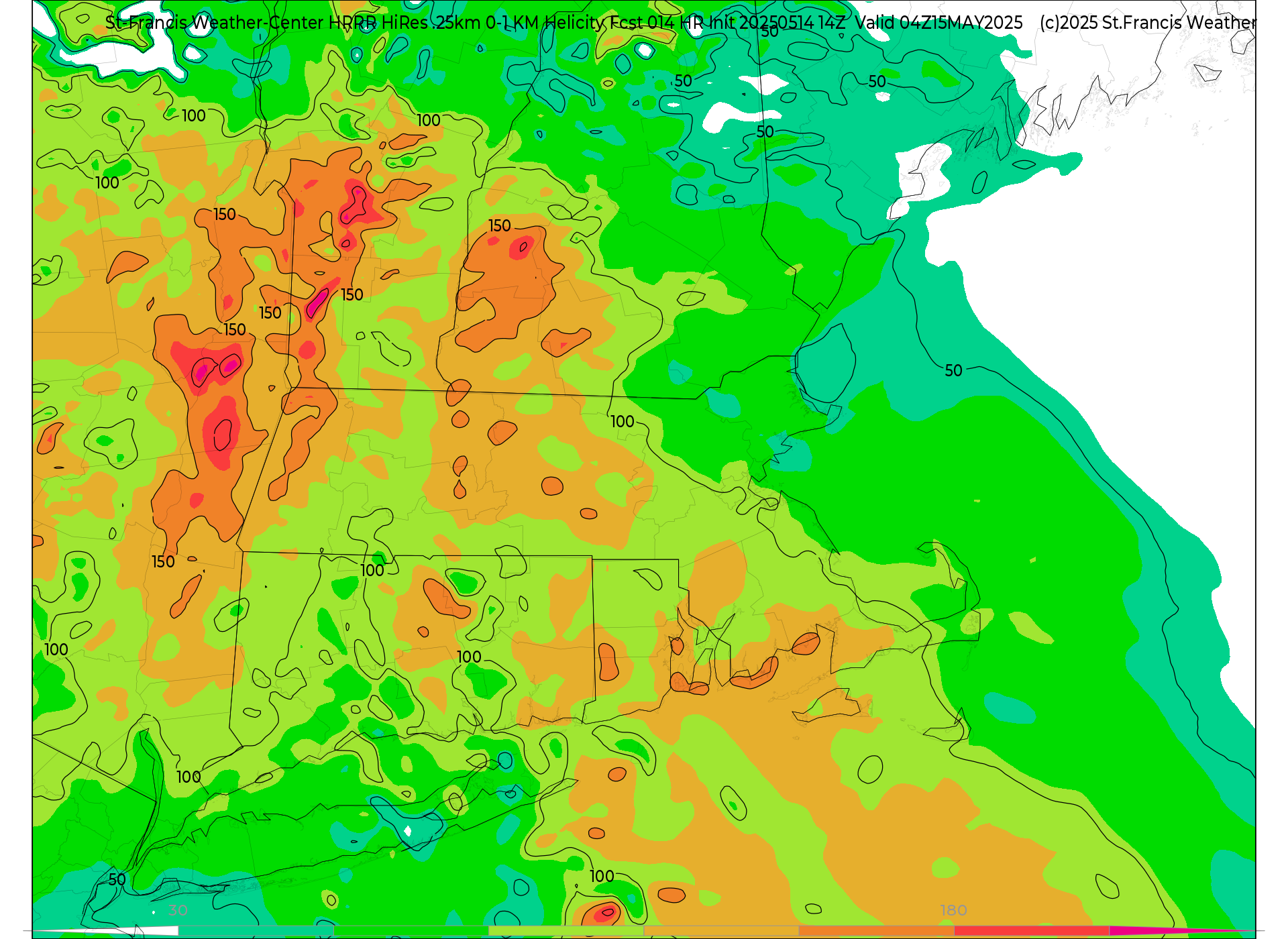Select the mustard yellow color bar segment
The width and height of the screenshot is (1288, 939).
pyautogui.click(x=721, y=930)
